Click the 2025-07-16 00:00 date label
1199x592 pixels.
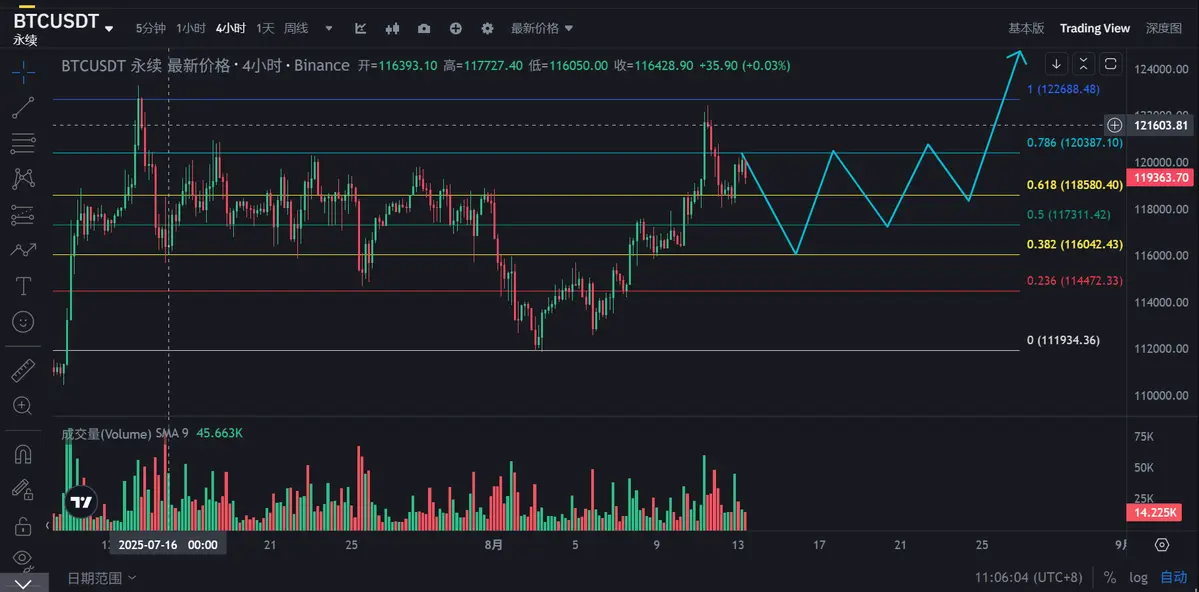click(168, 545)
